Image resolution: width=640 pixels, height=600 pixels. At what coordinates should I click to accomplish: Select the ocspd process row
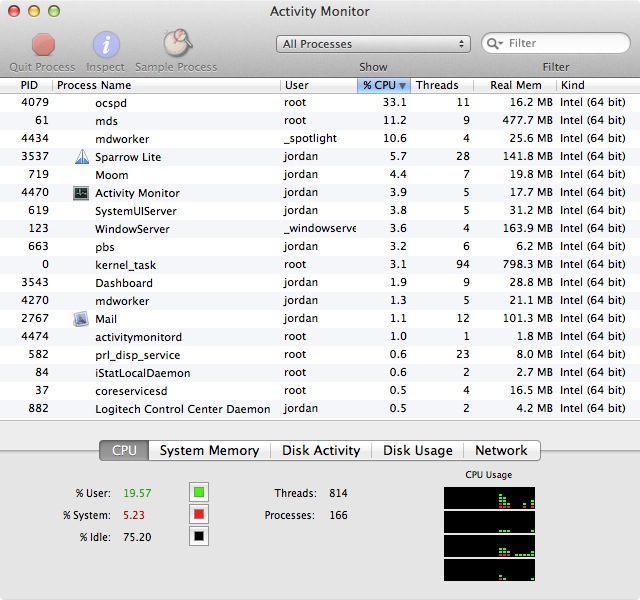click(x=320, y=102)
